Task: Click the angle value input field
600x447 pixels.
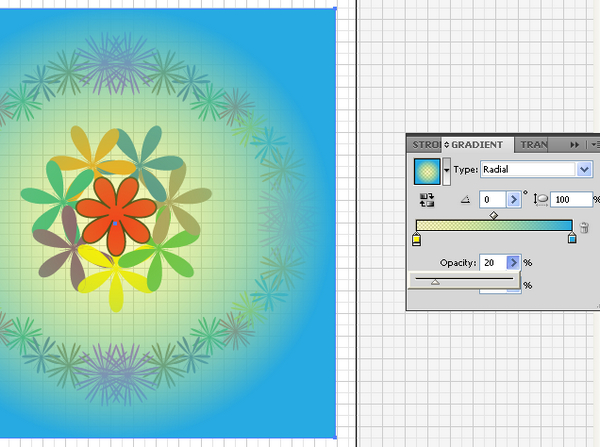Action: (494, 200)
